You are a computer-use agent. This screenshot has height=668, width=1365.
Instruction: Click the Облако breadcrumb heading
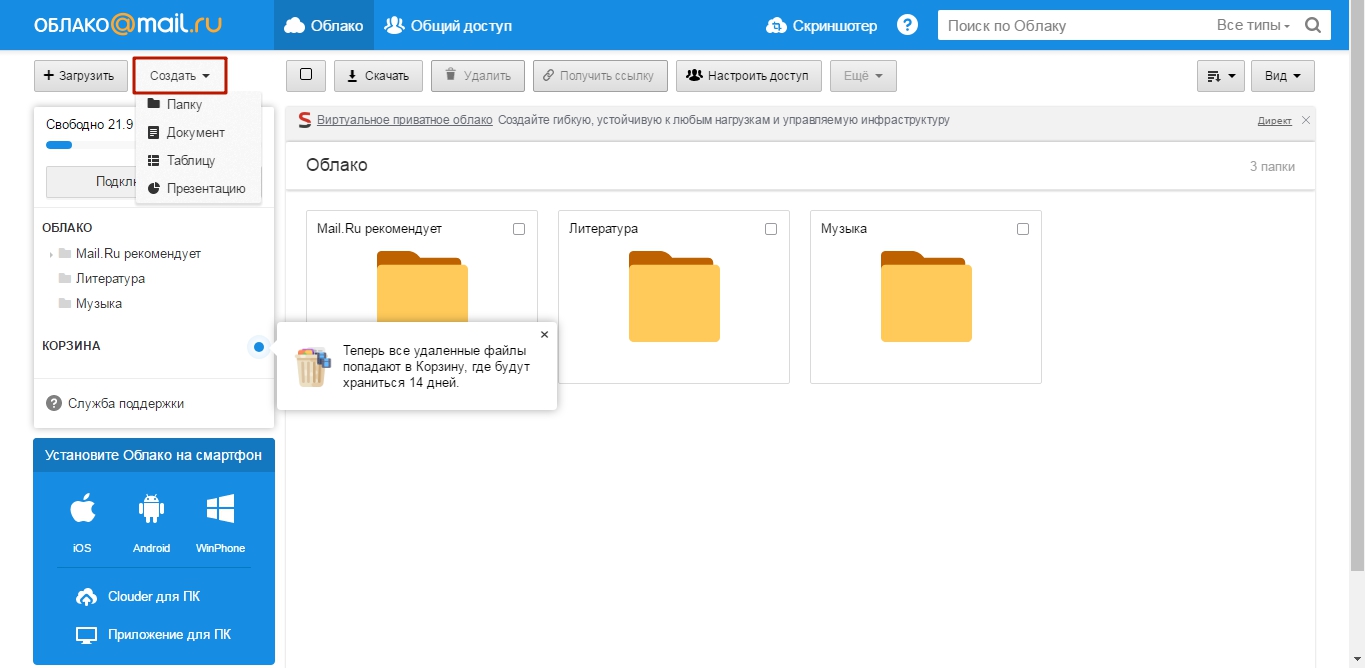(337, 166)
